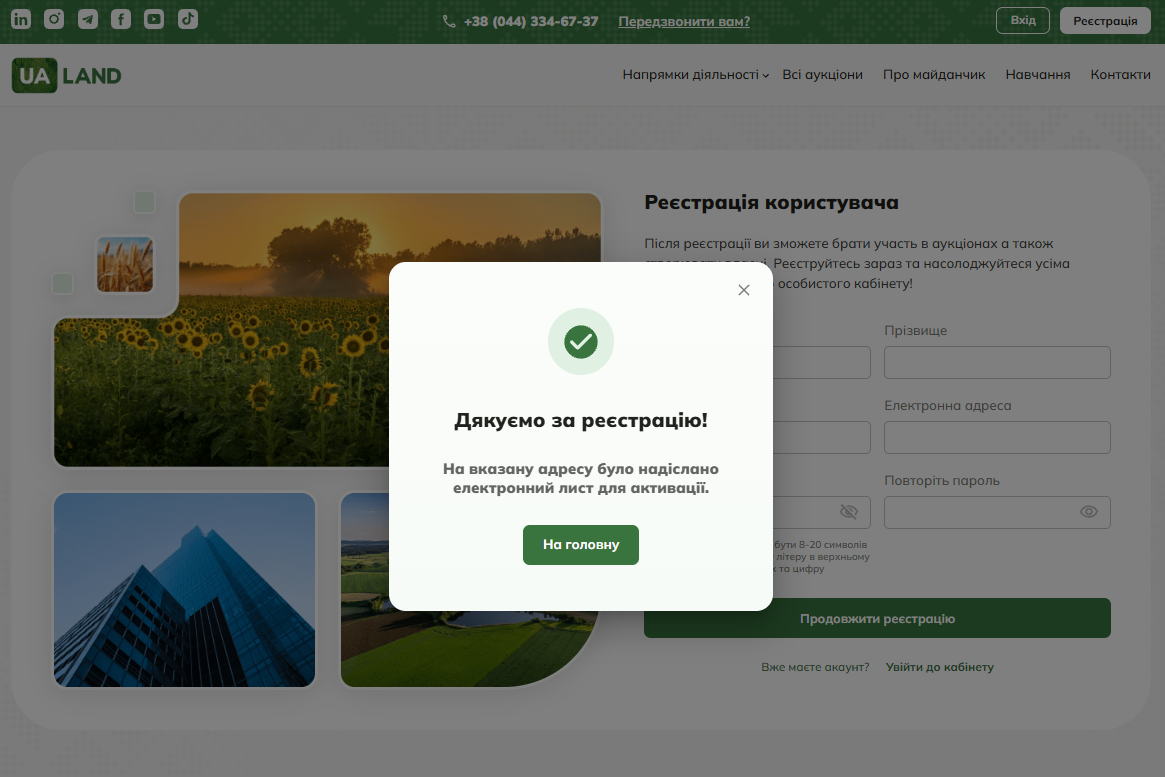Toggle visibility in Повторіть пароль field
Viewport: 1165px width, 777px height.
tap(1088, 512)
